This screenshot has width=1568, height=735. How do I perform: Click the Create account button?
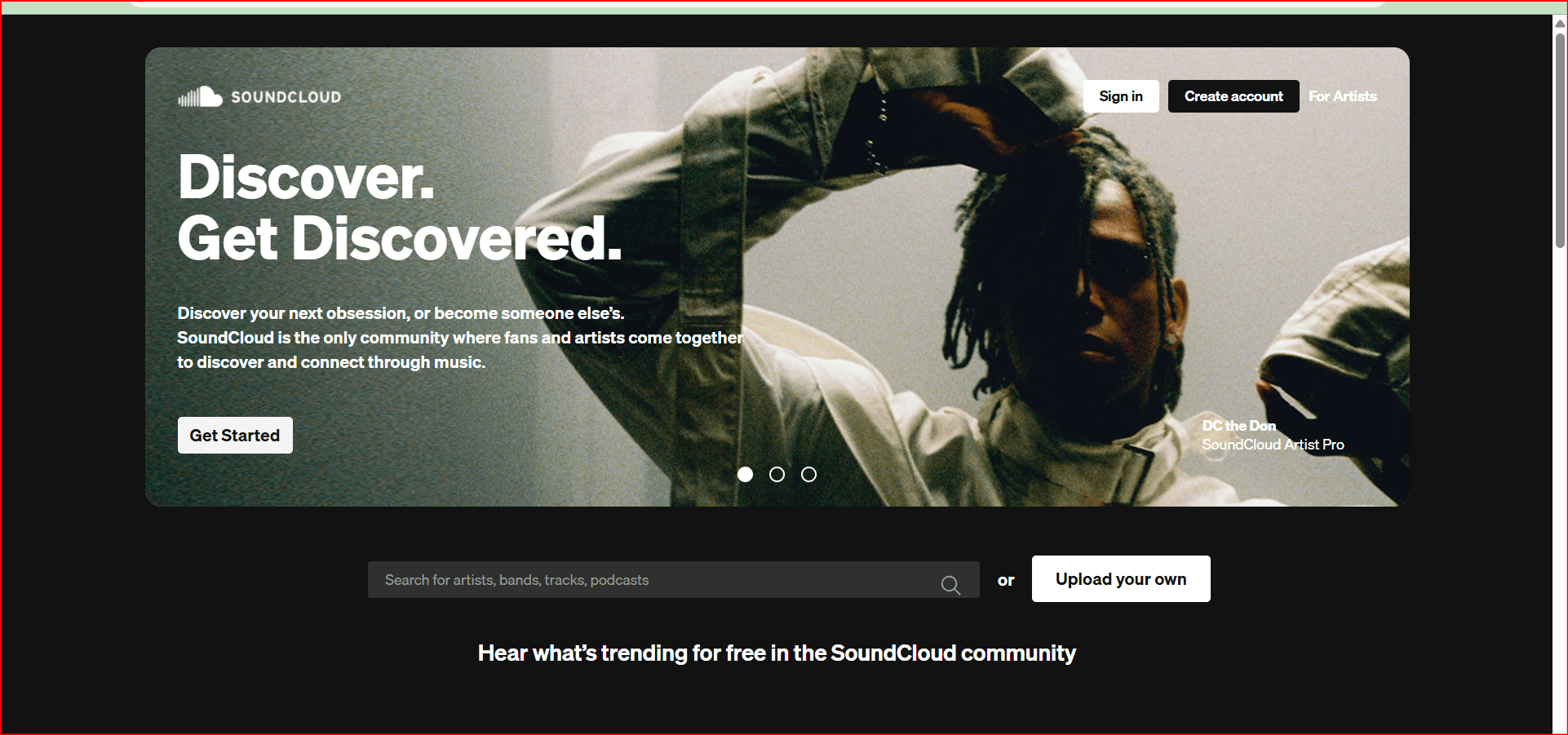(x=1234, y=96)
